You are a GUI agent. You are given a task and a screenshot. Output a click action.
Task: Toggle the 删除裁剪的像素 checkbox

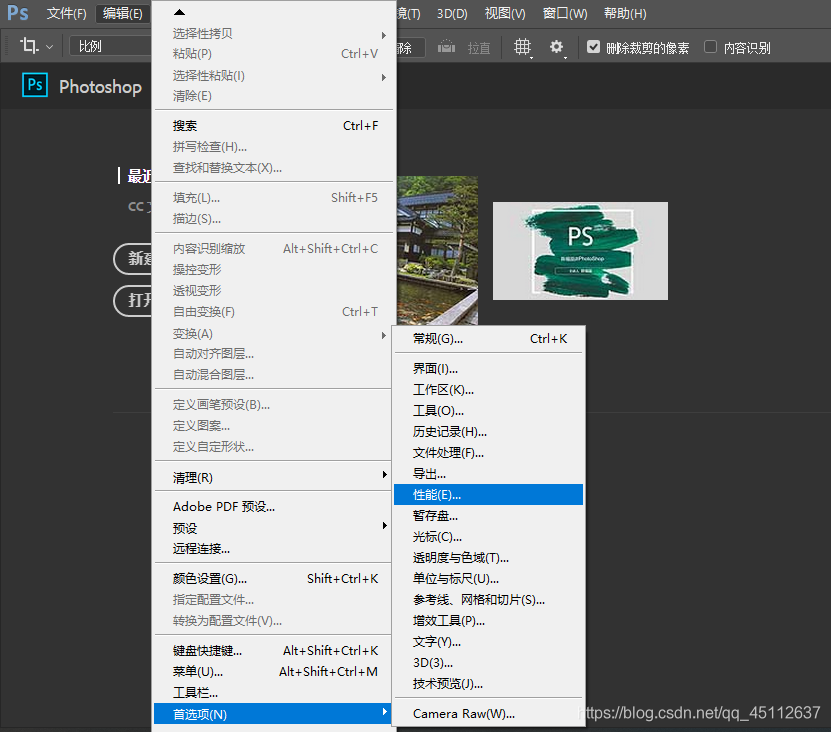click(593, 47)
